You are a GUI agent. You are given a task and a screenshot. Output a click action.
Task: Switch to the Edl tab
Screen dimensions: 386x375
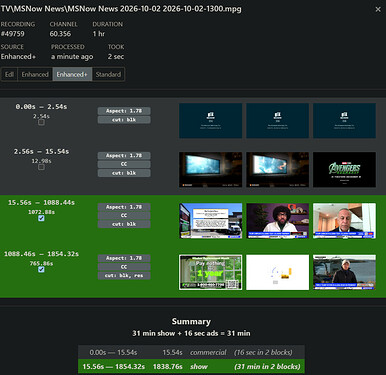tap(9, 74)
